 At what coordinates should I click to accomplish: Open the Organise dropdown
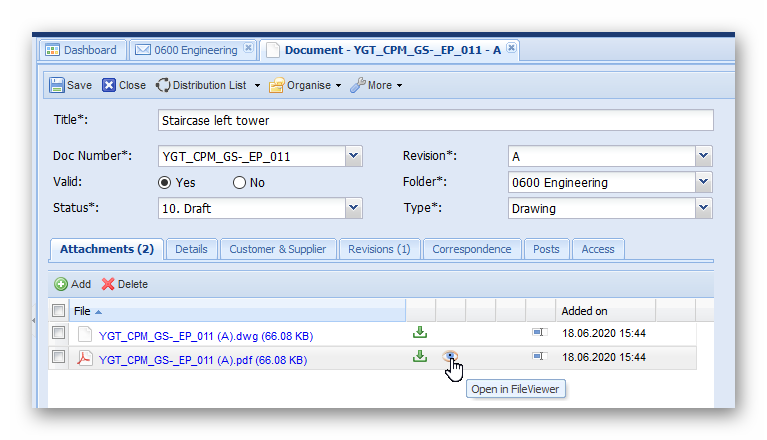click(305, 85)
